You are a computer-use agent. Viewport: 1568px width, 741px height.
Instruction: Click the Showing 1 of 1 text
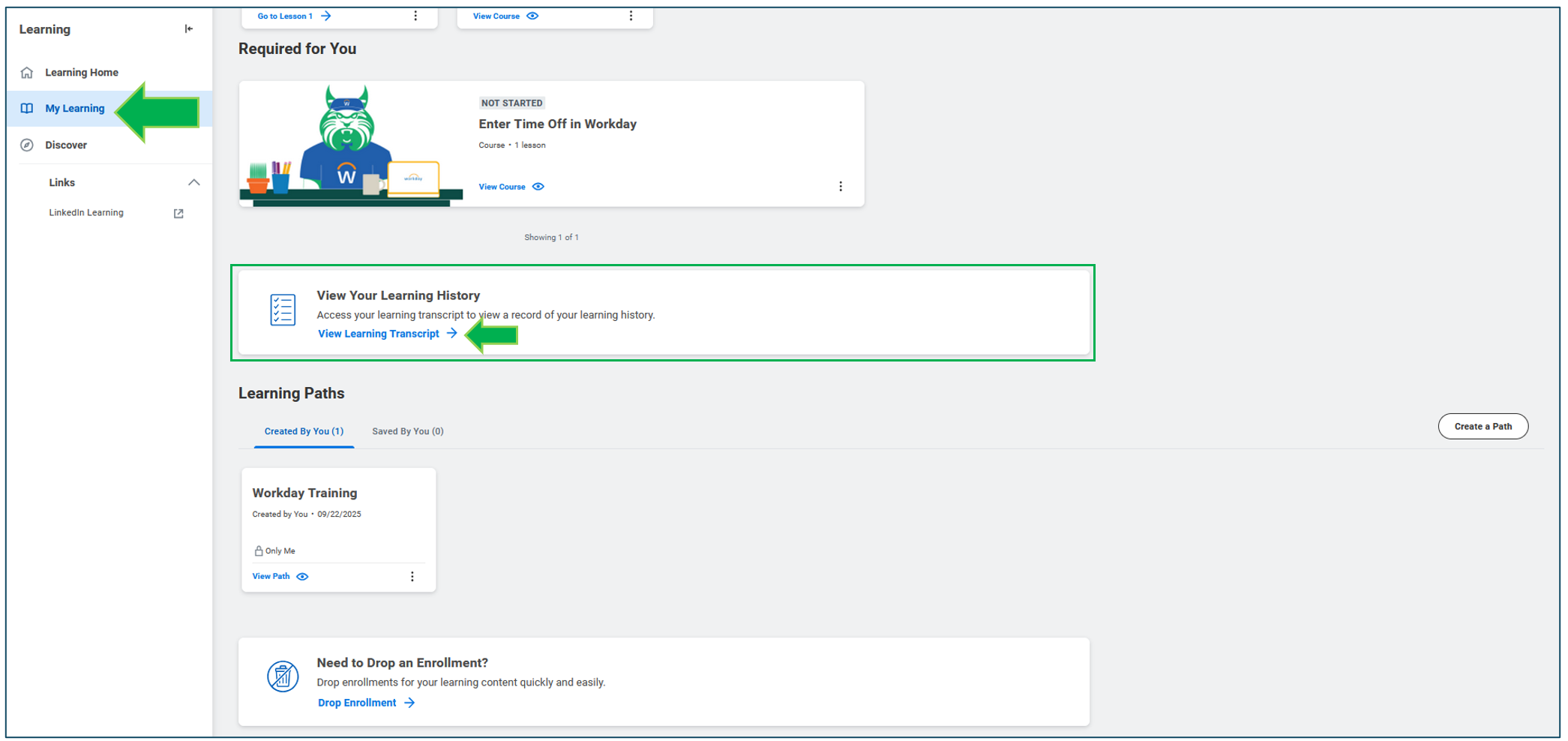551,238
